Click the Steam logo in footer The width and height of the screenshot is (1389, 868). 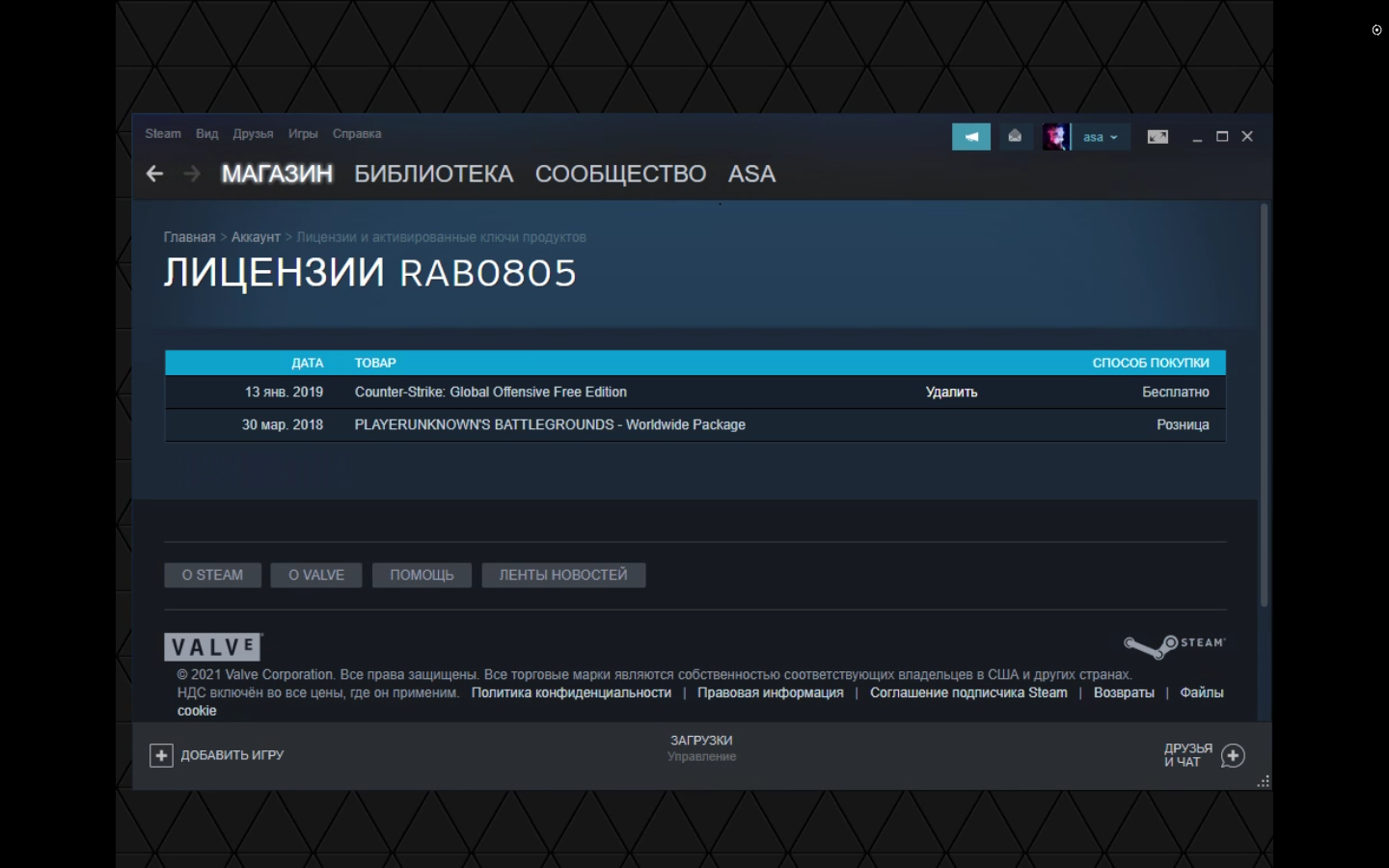(1174, 645)
